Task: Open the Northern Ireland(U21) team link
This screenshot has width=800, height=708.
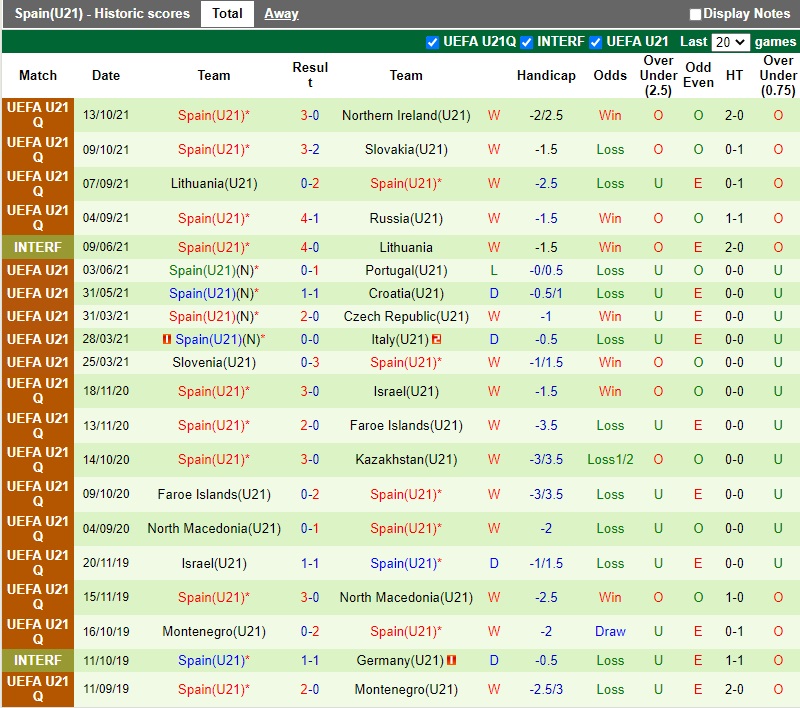Action: point(406,115)
